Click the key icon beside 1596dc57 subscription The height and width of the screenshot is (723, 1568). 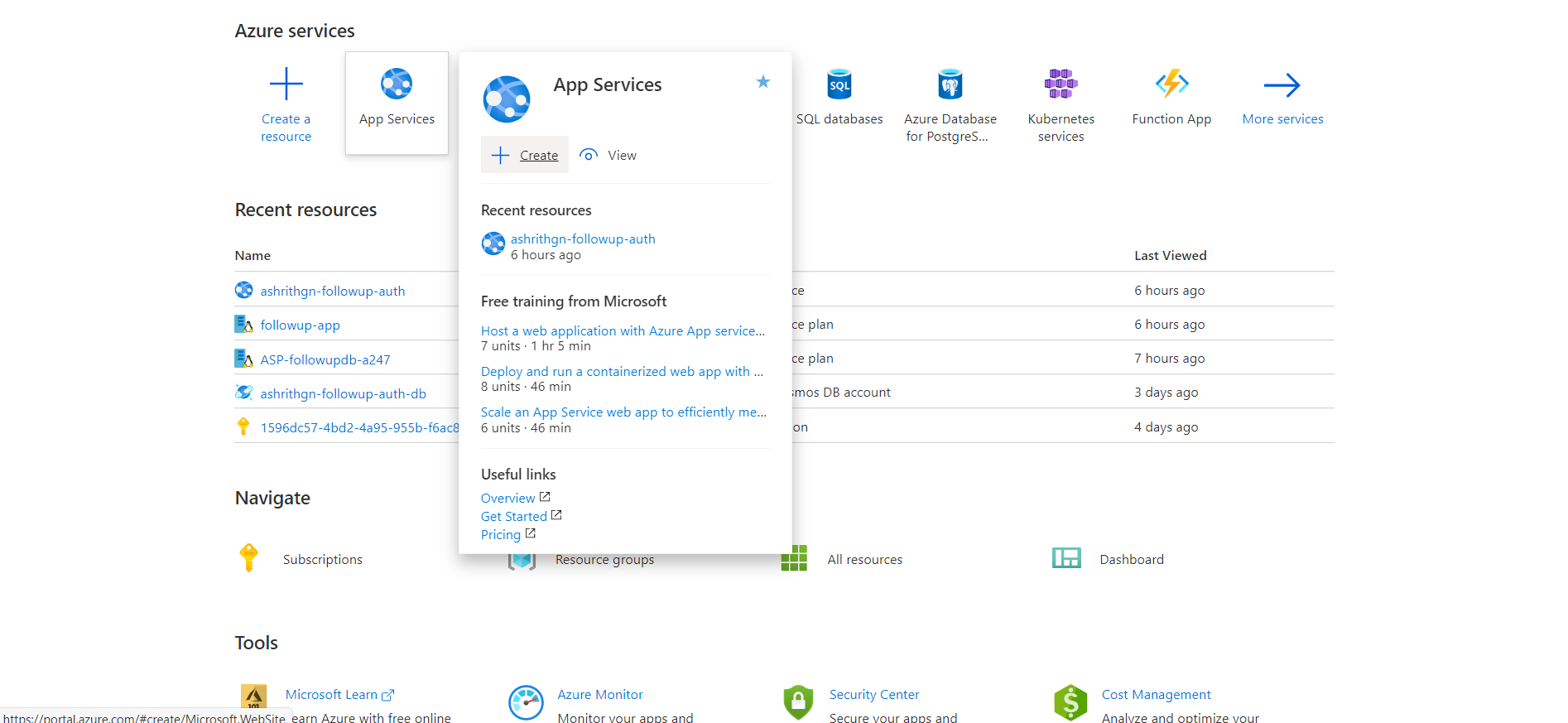coord(243,427)
